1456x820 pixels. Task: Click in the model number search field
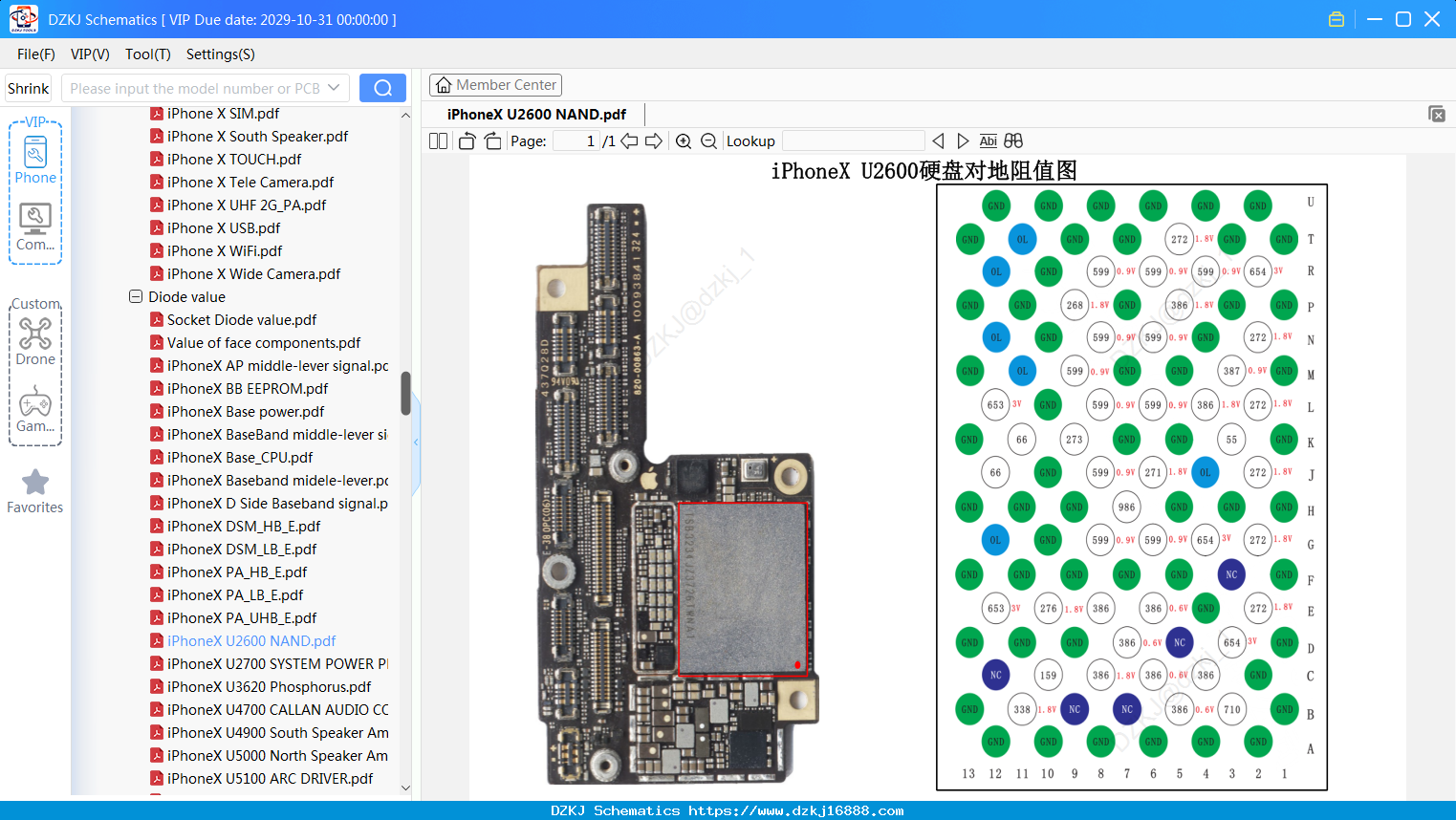pyautogui.click(x=194, y=88)
